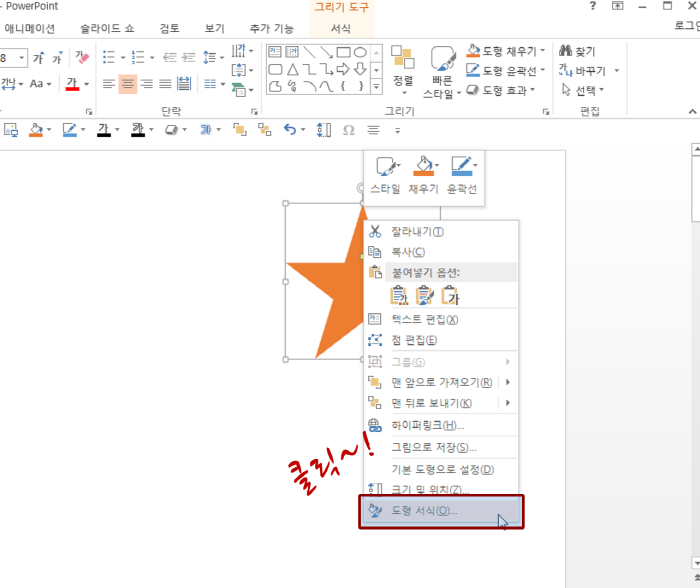This screenshot has height=588, width=700.
Task: Choose 점 편집 edit points
Action: (x=441, y=340)
